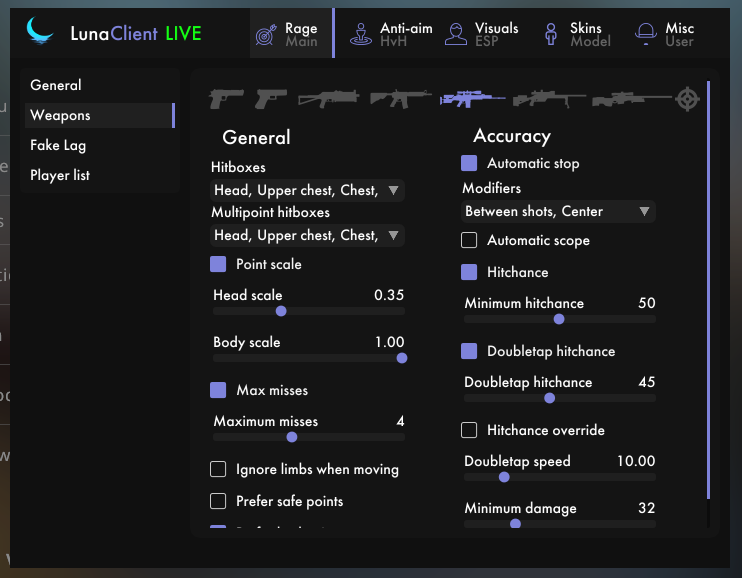
Task: Click the Head scale value 0.35
Action: [389, 295]
